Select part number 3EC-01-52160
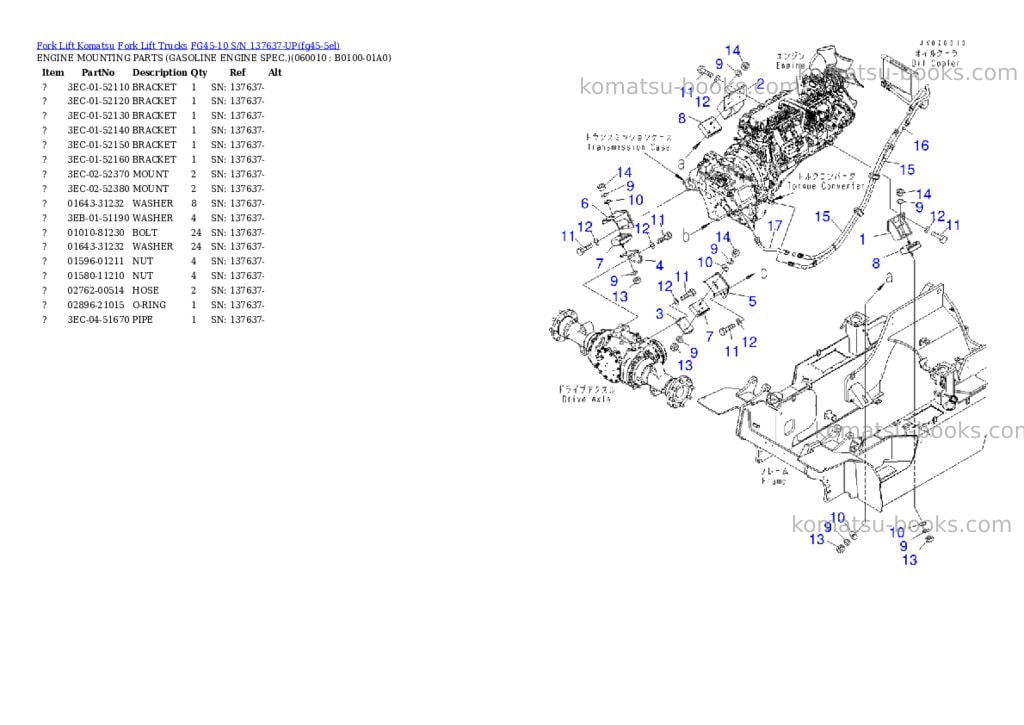This screenshot has height=725, width=1024. [98, 159]
